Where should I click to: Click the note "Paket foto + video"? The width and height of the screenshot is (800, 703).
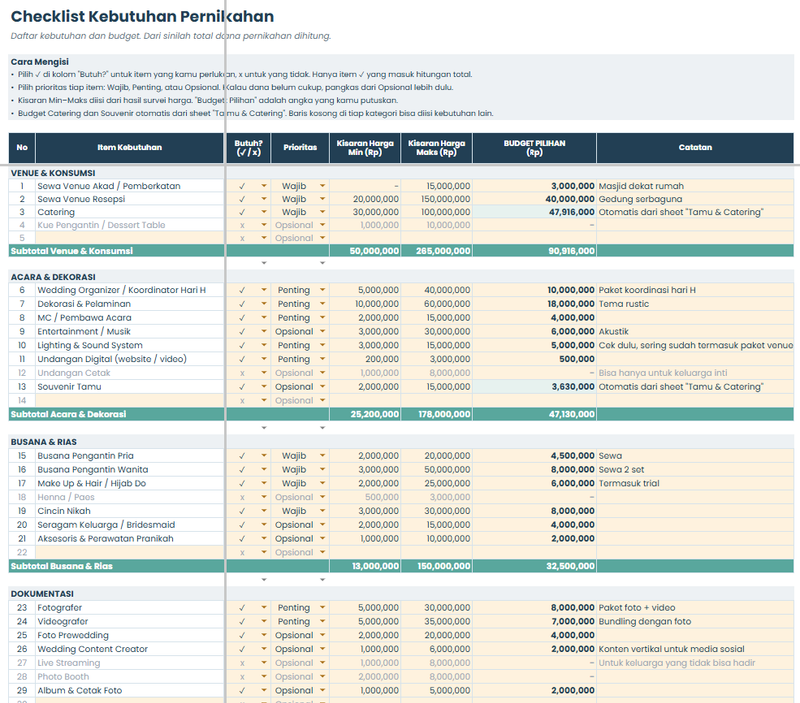pyautogui.click(x=637, y=608)
